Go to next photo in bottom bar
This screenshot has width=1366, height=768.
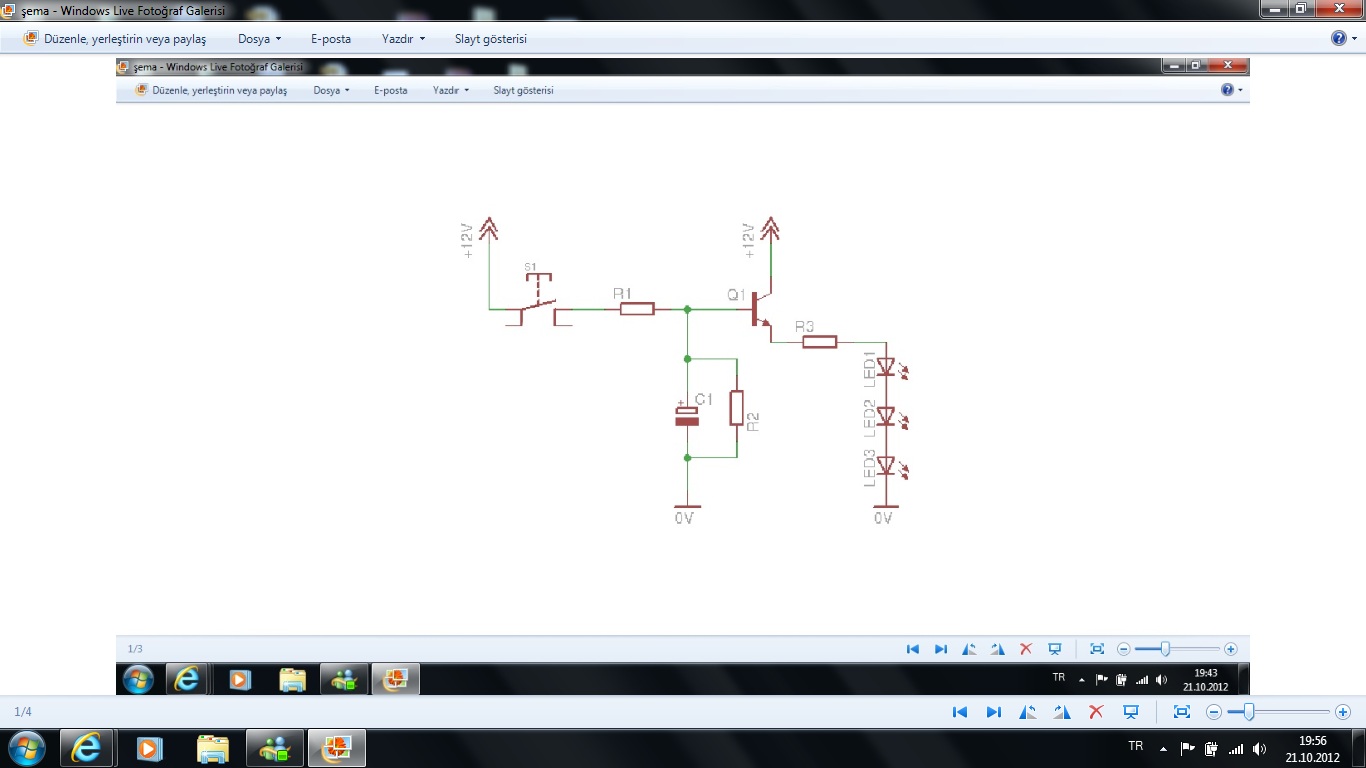994,712
